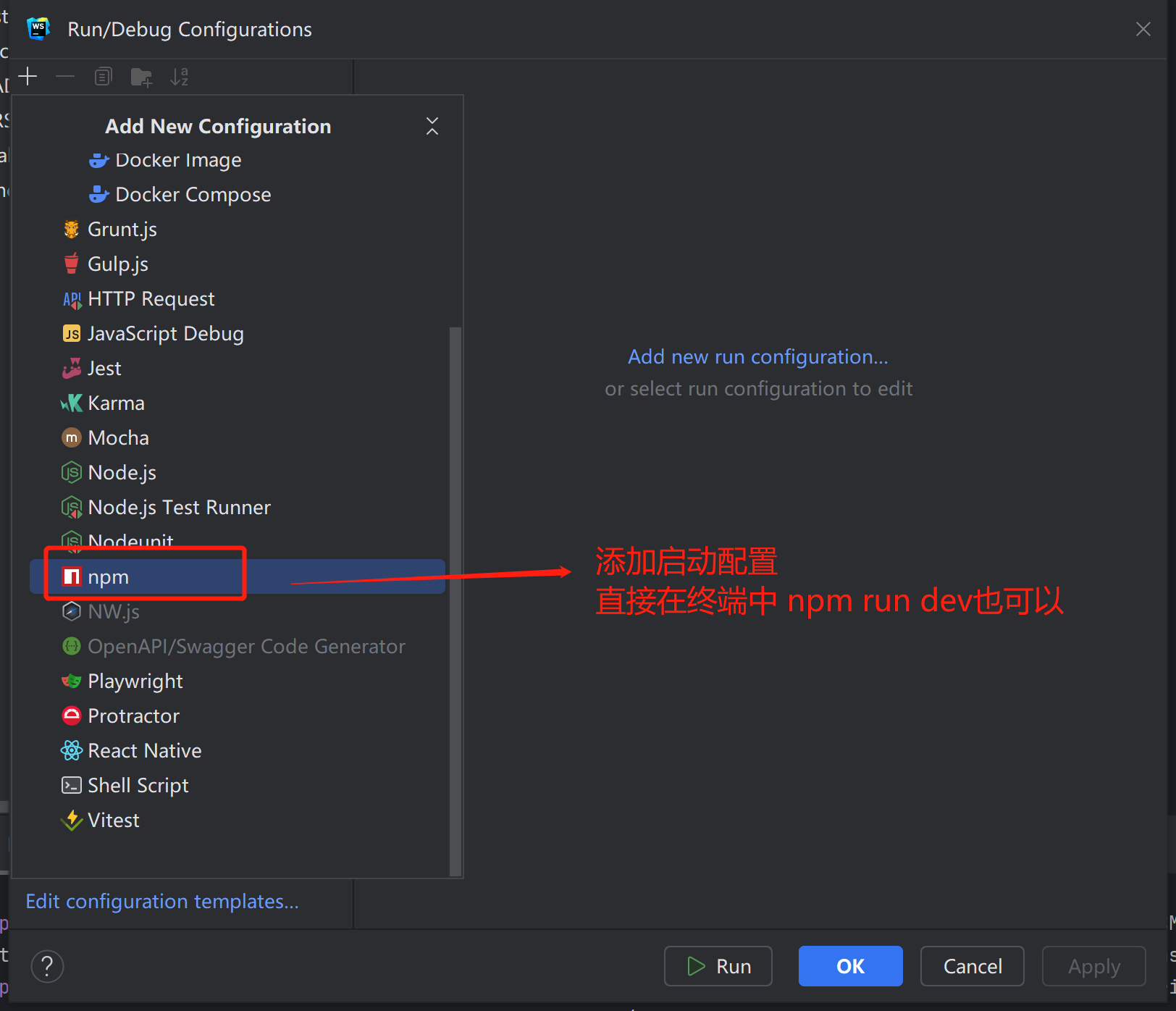
Task: Add a new configuration with the plus icon
Action: click(27, 76)
